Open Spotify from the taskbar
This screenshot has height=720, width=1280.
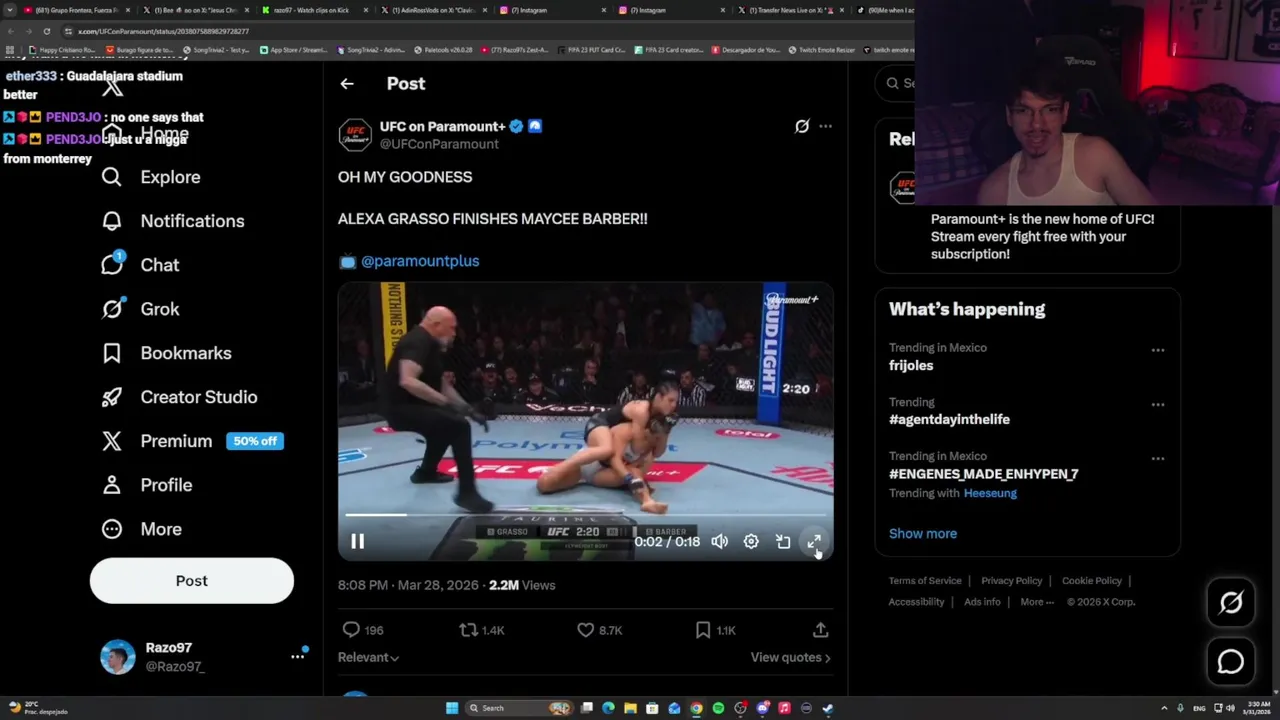pos(718,708)
